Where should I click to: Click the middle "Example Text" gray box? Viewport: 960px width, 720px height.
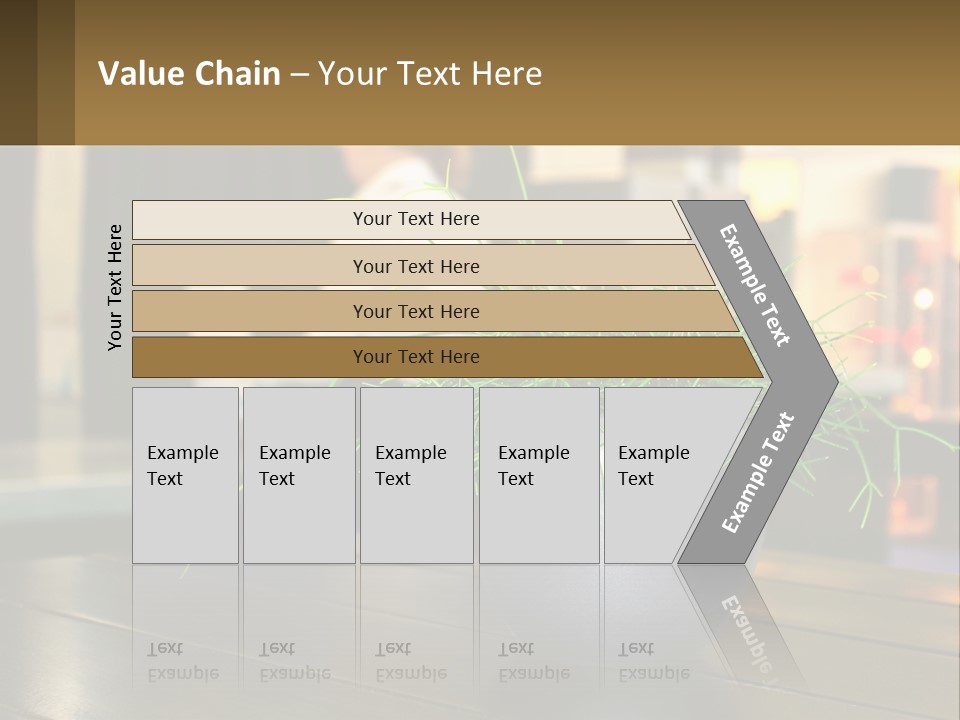416,475
